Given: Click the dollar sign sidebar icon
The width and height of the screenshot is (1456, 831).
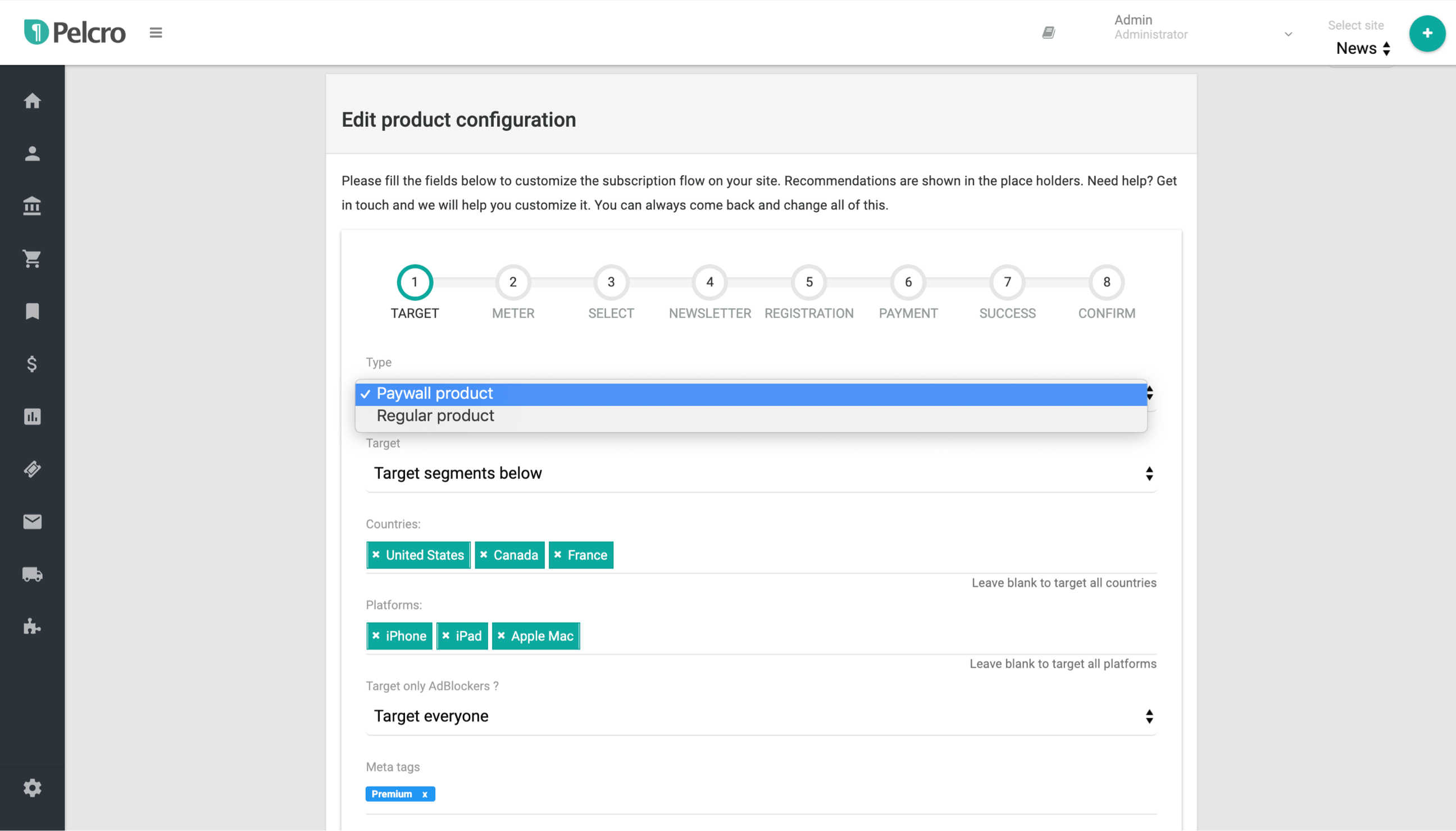Looking at the screenshot, I should coord(32,364).
